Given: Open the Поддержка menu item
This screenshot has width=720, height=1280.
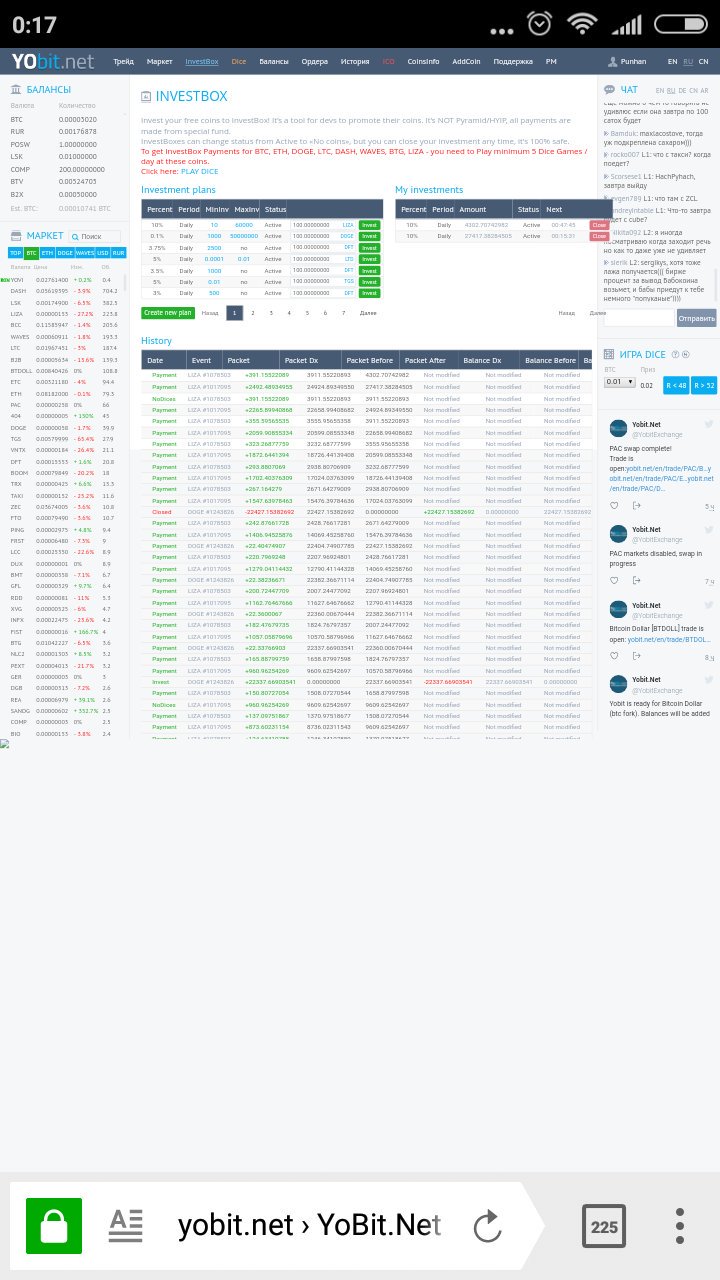Looking at the screenshot, I should (x=513, y=62).
